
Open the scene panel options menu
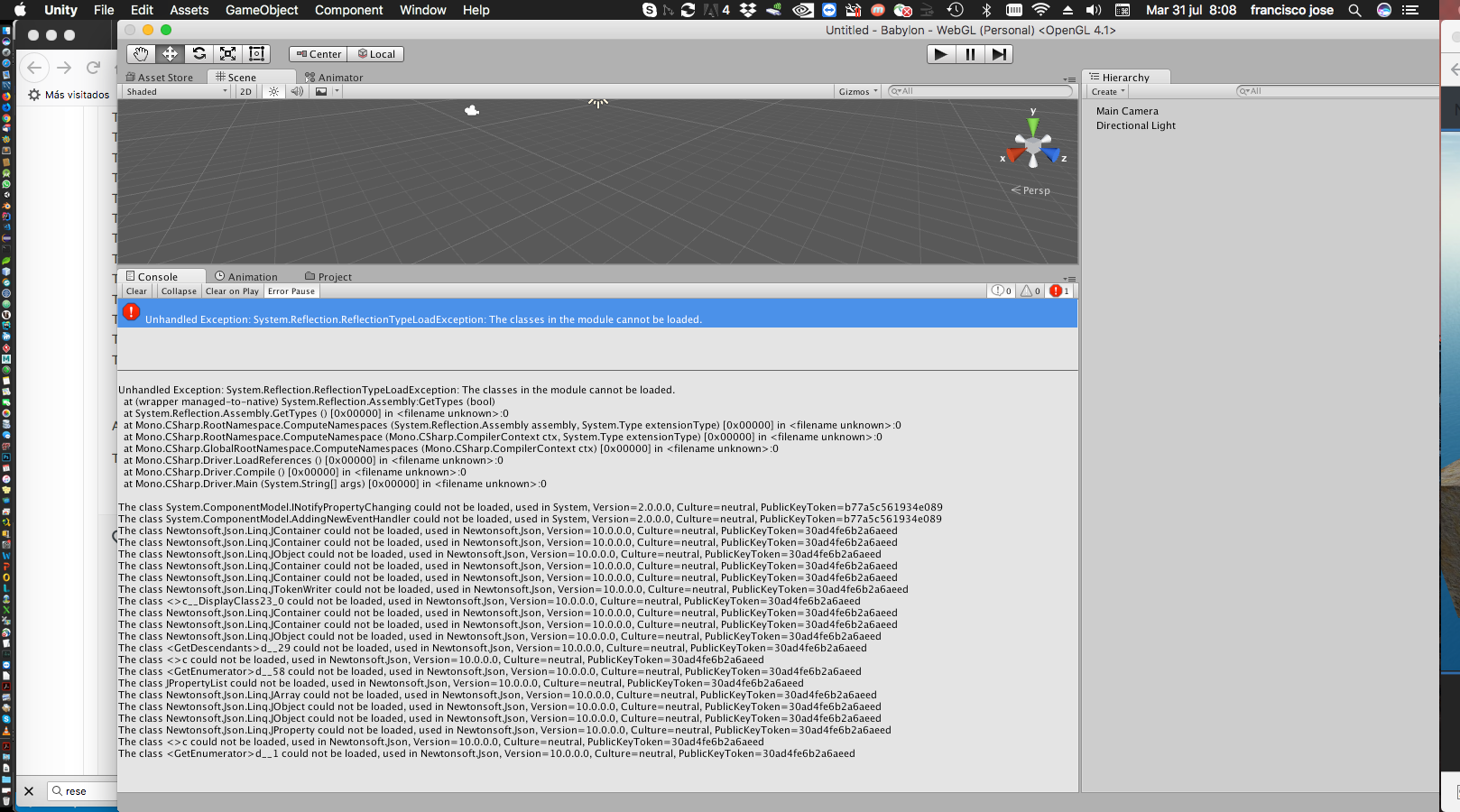point(1069,79)
